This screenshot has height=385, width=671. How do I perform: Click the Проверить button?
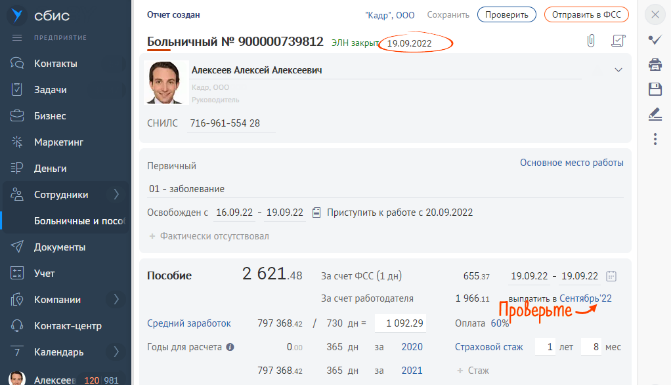[507, 15]
